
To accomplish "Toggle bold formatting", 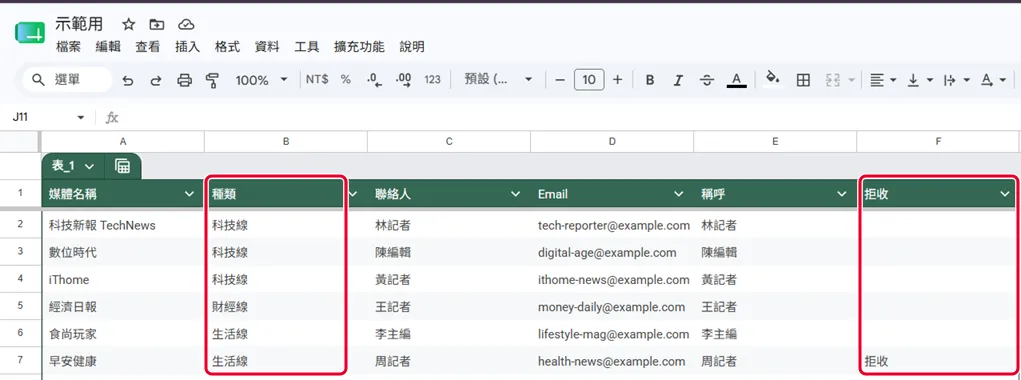I will click(x=650, y=80).
